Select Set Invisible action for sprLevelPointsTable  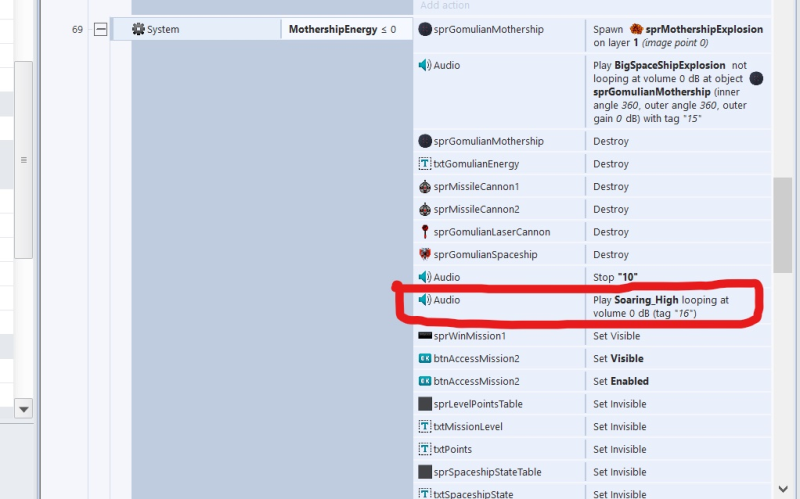pos(619,404)
